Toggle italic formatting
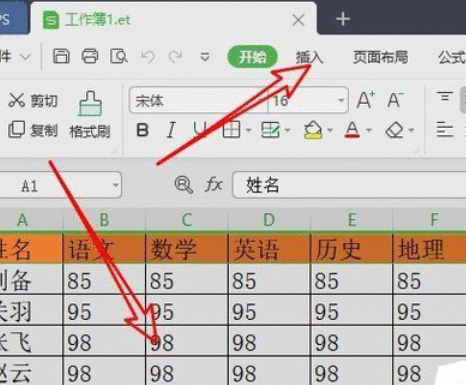The width and height of the screenshot is (466, 385). [171, 130]
